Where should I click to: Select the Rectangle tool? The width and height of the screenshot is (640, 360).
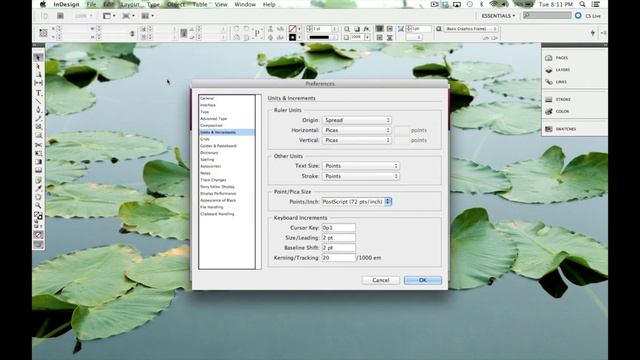pos(38,135)
